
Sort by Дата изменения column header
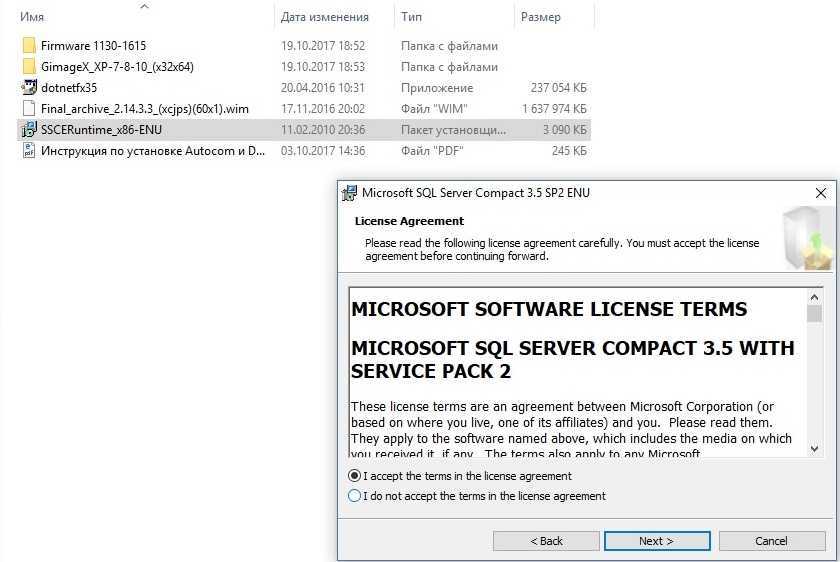tap(324, 17)
